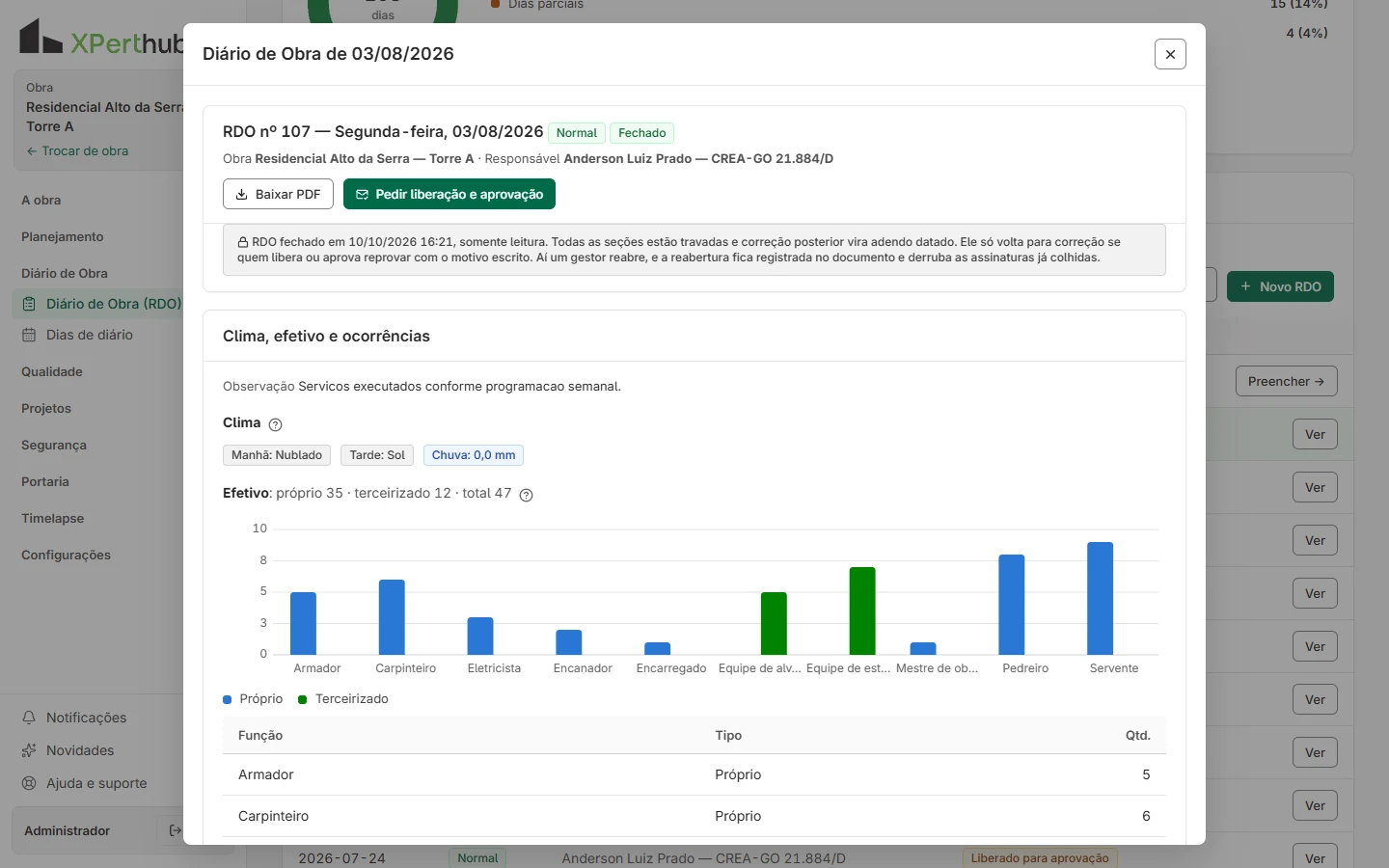The height and width of the screenshot is (868, 1389).
Task: Toggle the Terceirizado legend swatch
Action: [x=303, y=699]
